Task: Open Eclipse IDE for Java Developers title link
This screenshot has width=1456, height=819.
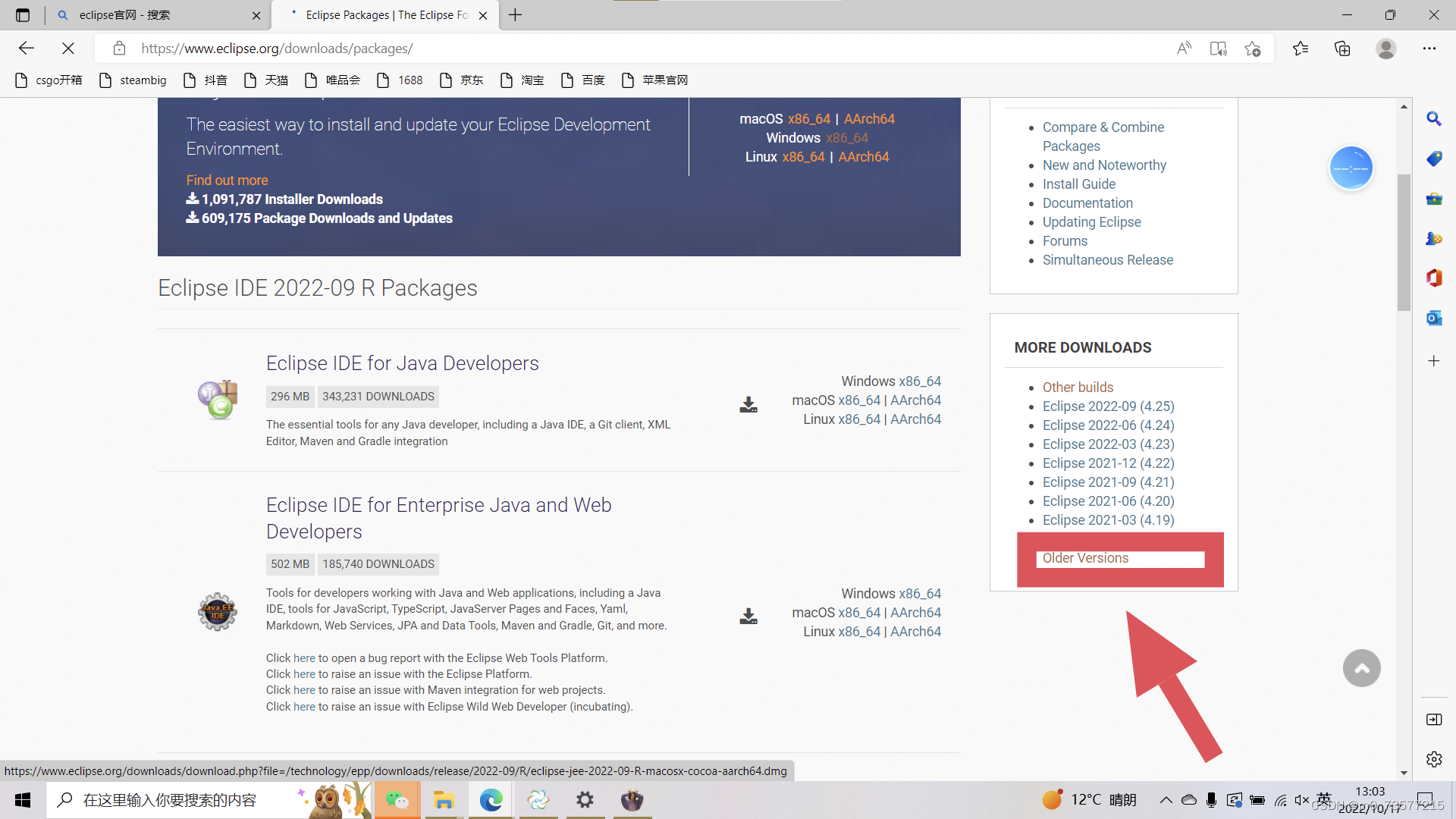Action: click(x=402, y=363)
